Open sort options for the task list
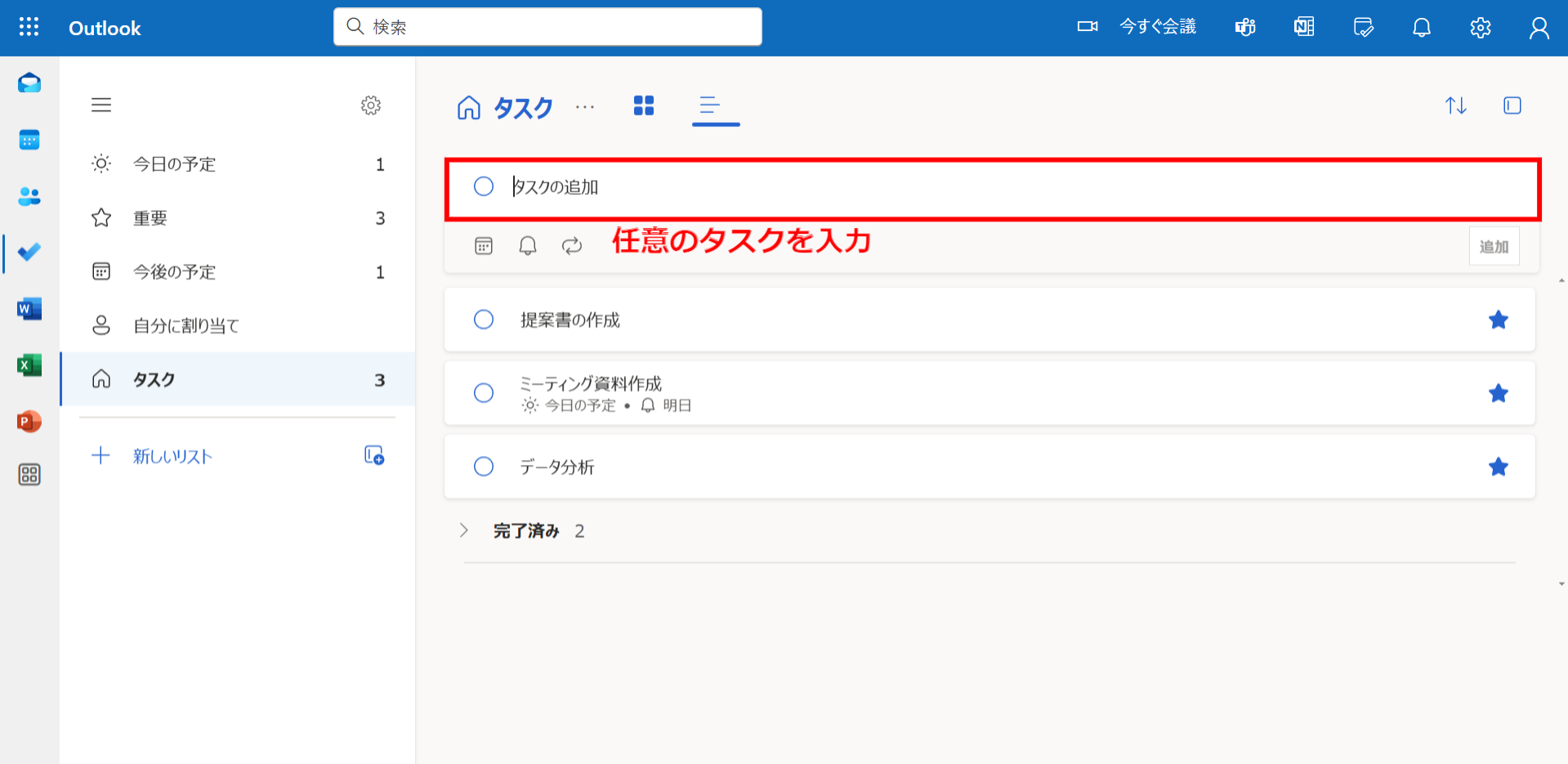 coord(1455,105)
